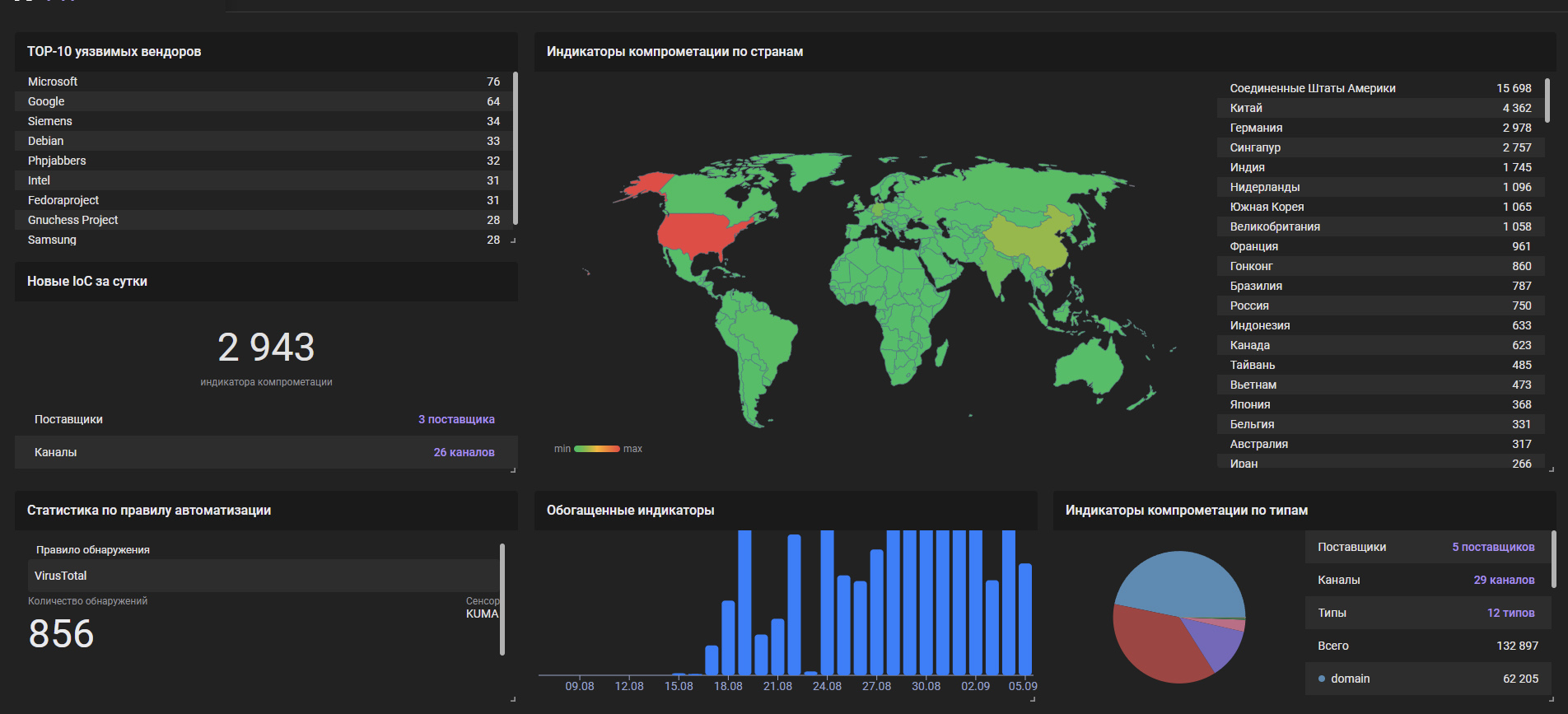Click the Fedoraproject vendor row

(264, 200)
